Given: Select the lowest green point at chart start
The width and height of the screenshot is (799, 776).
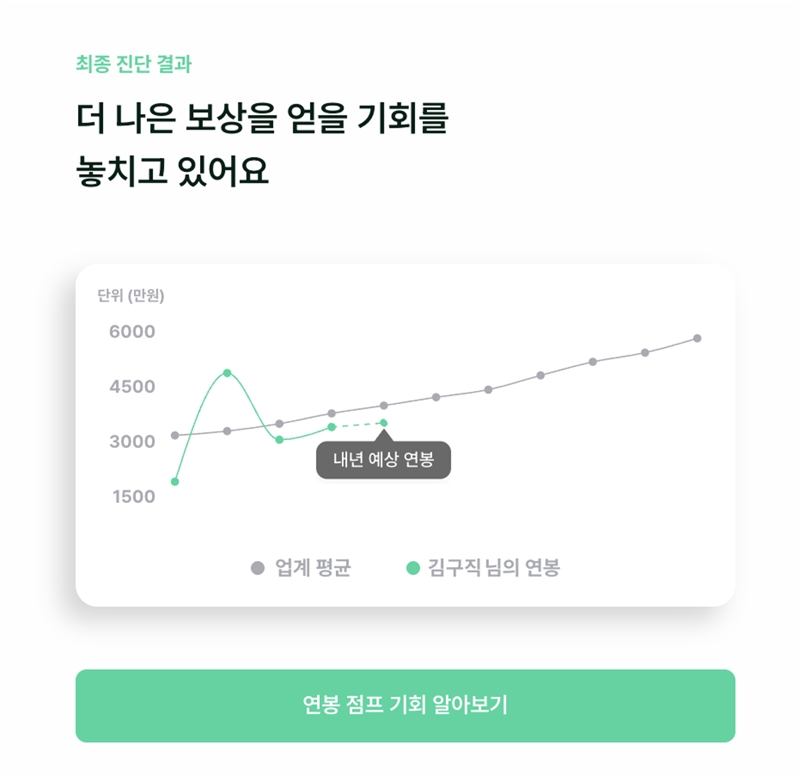Looking at the screenshot, I should pos(175,481).
